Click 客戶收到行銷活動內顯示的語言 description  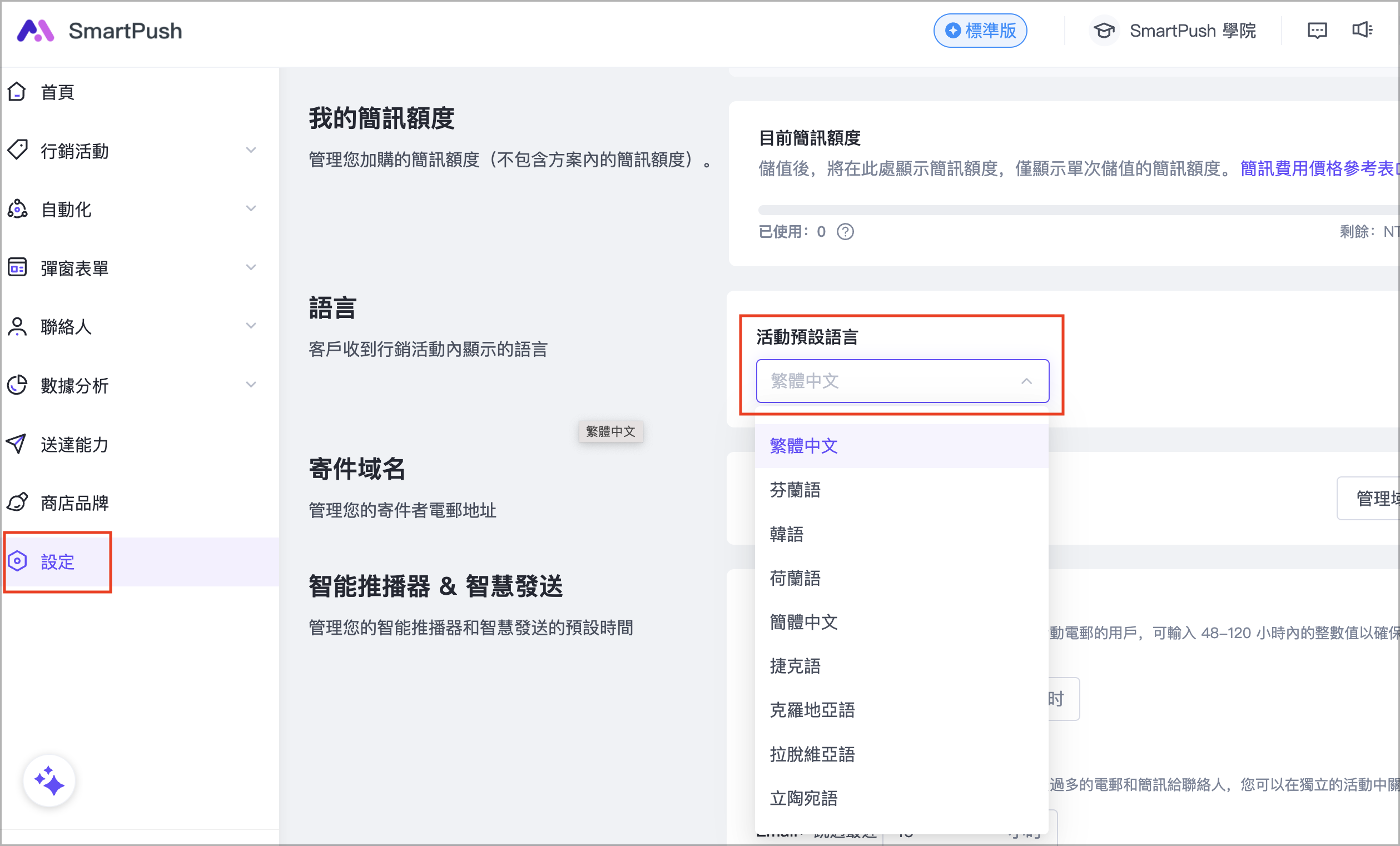(428, 349)
